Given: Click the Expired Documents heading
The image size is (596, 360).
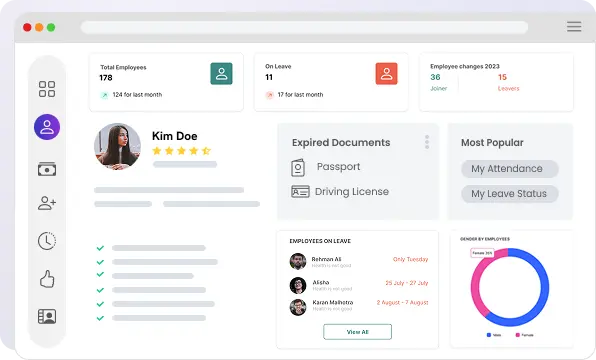Looking at the screenshot, I should (x=341, y=143).
